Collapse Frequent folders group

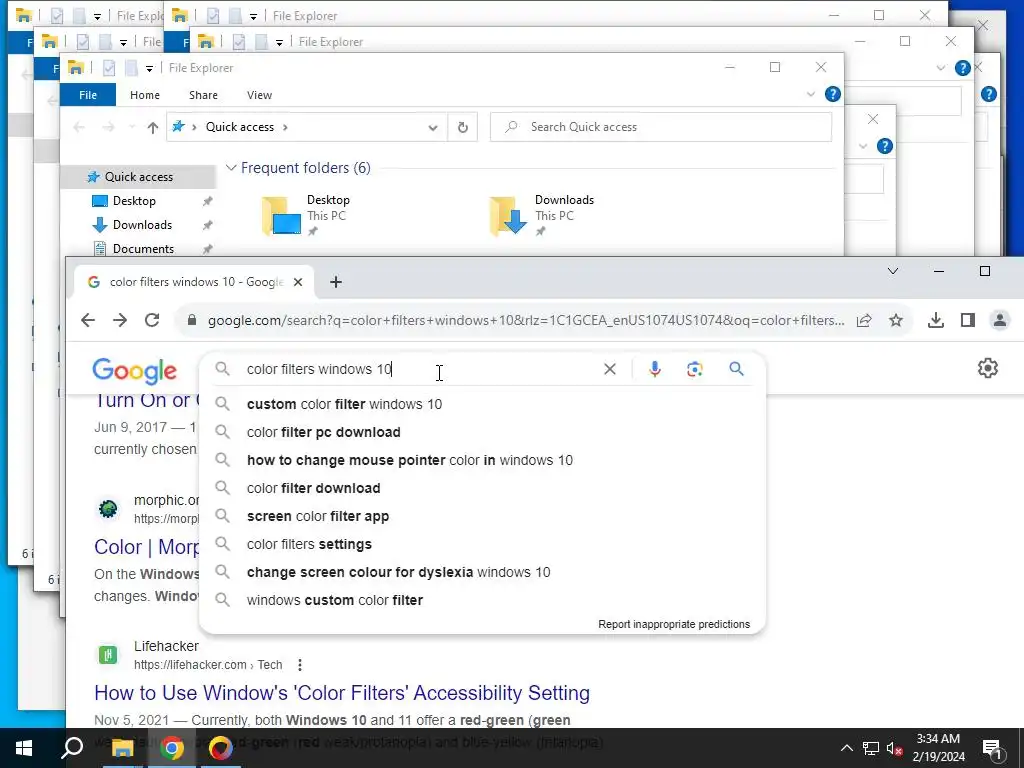[x=231, y=168]
